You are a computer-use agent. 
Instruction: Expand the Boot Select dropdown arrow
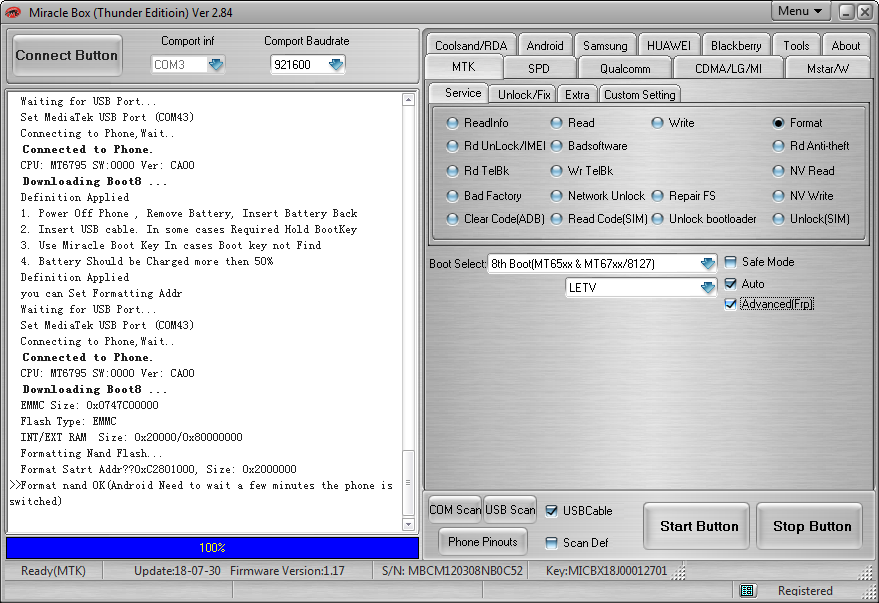point(708,263)
